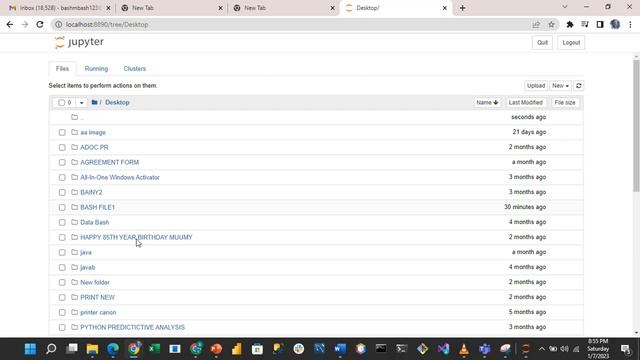Viewport: 640px width, 360px height.
Task: Open the Chrome three-dot menu
Action: coord(631,24)
